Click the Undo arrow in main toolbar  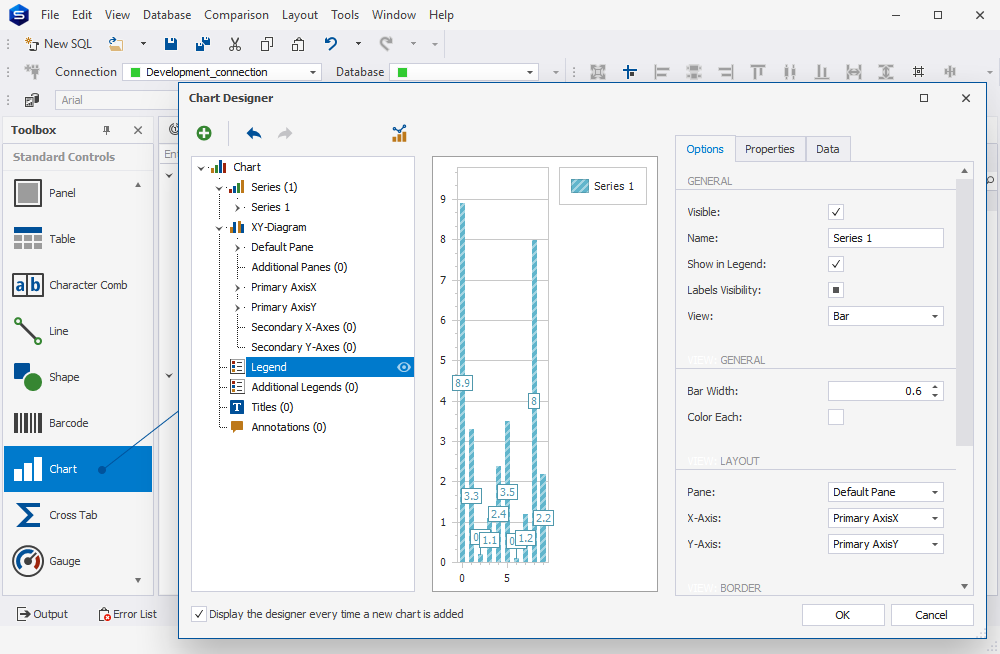coord(330,44)
